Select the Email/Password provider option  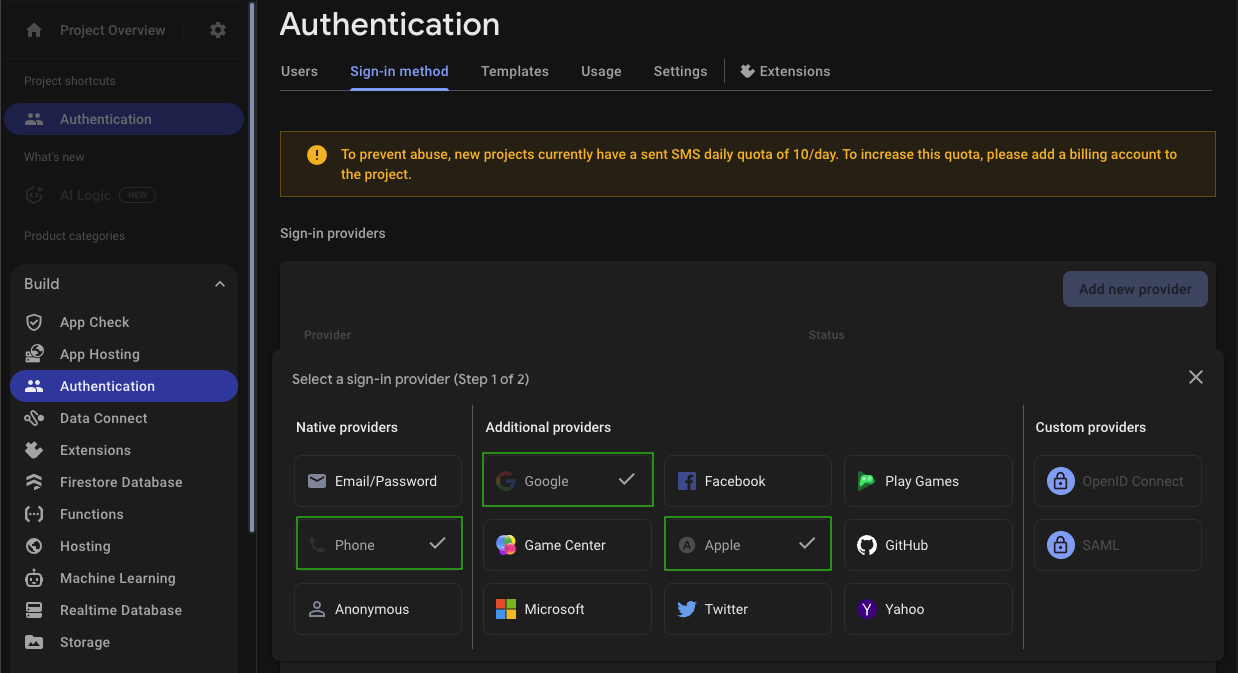[378, 481]
